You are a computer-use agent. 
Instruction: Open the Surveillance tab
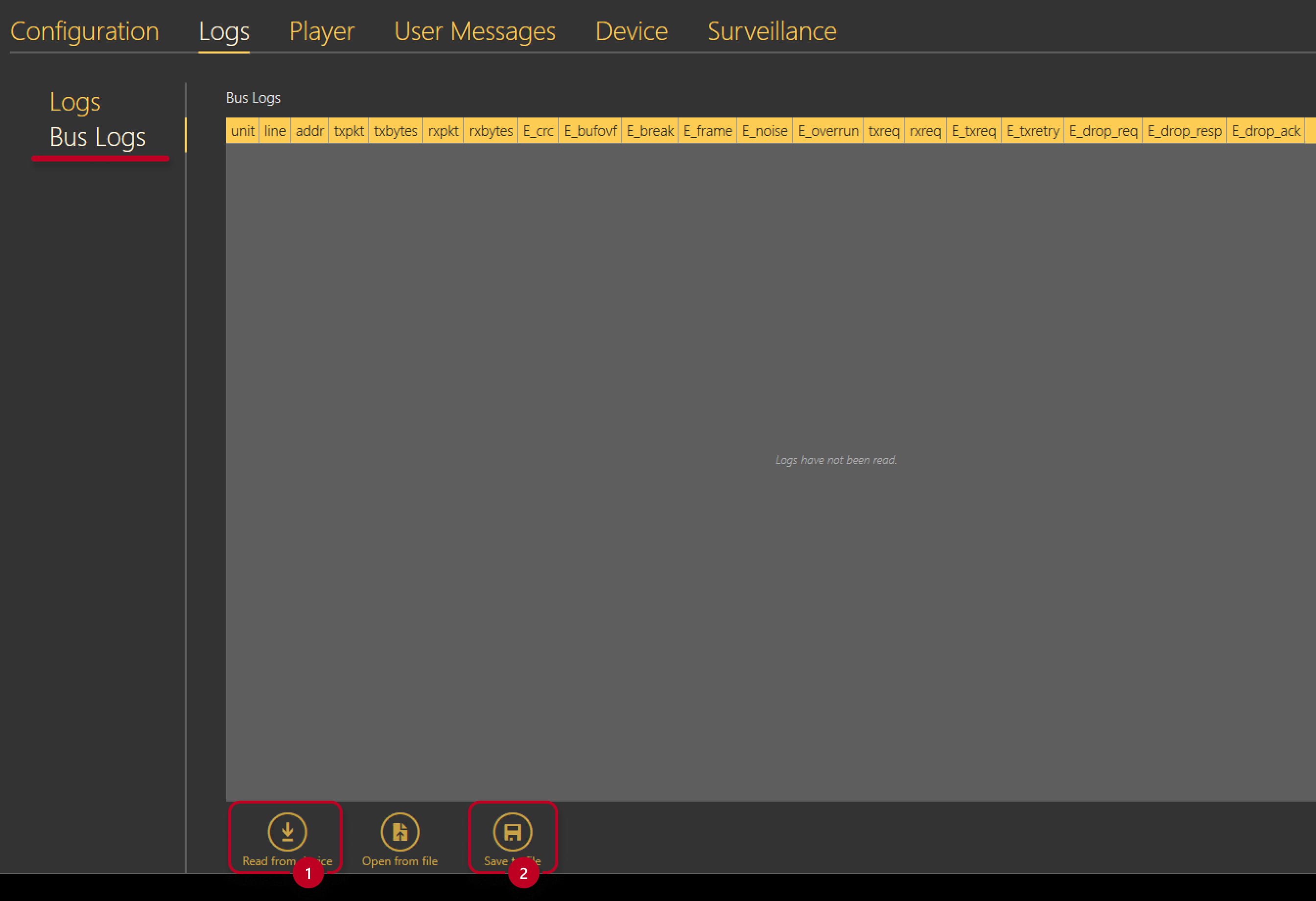(772, 31)
